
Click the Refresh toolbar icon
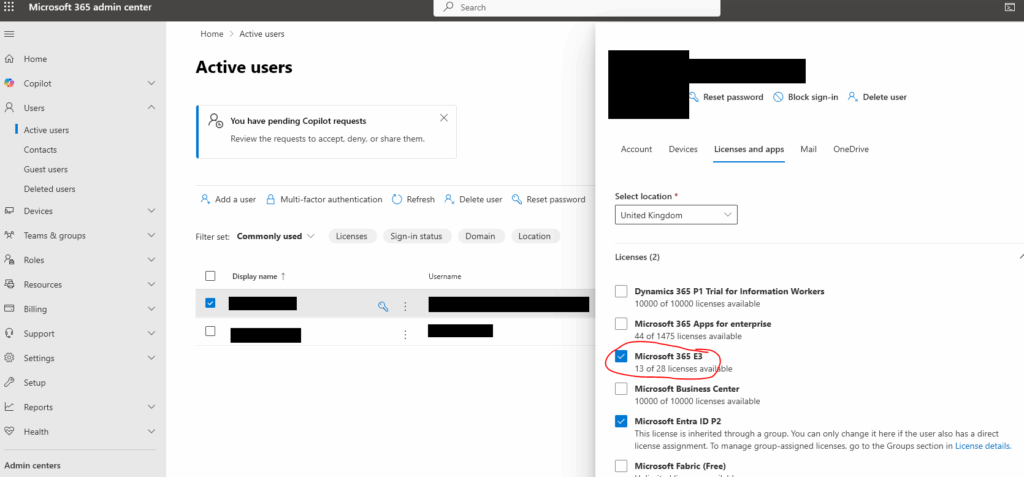(x=397, y=199)
